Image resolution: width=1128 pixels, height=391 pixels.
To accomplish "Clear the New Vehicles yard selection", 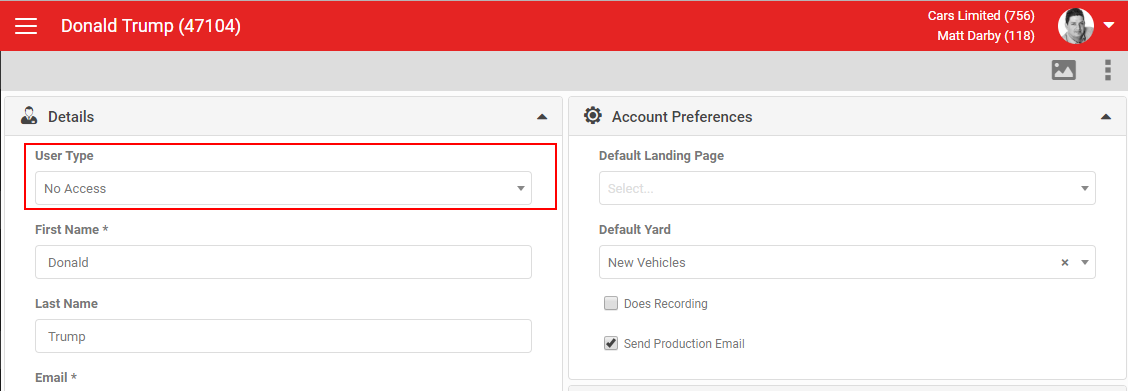I will click(x=1065, y=262).
